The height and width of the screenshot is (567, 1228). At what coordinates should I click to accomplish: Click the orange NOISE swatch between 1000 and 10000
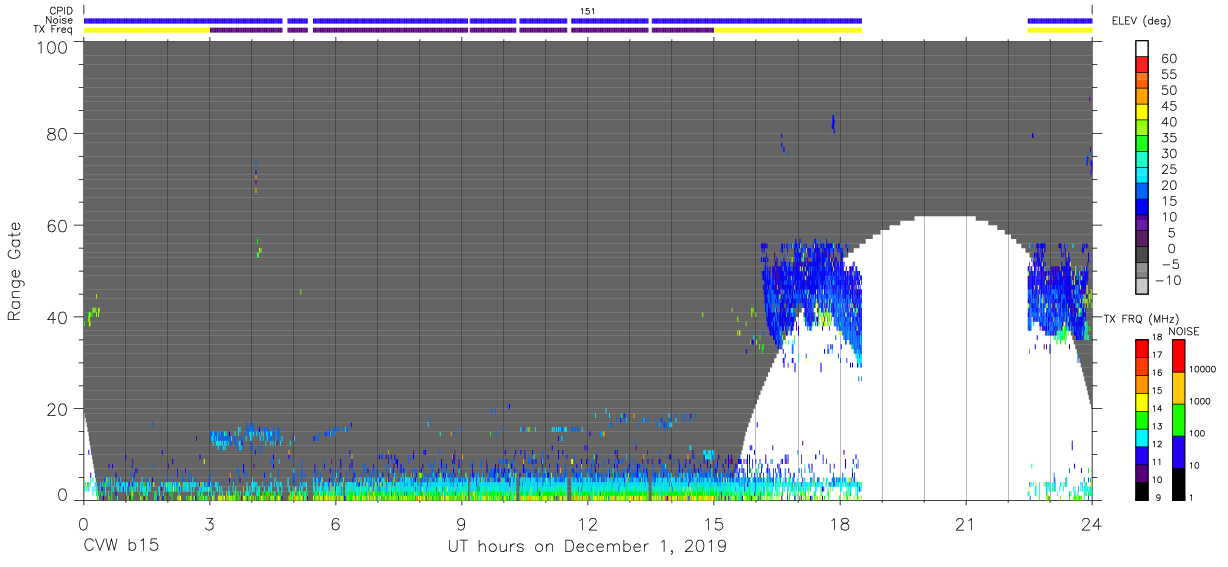[1178, 387]
